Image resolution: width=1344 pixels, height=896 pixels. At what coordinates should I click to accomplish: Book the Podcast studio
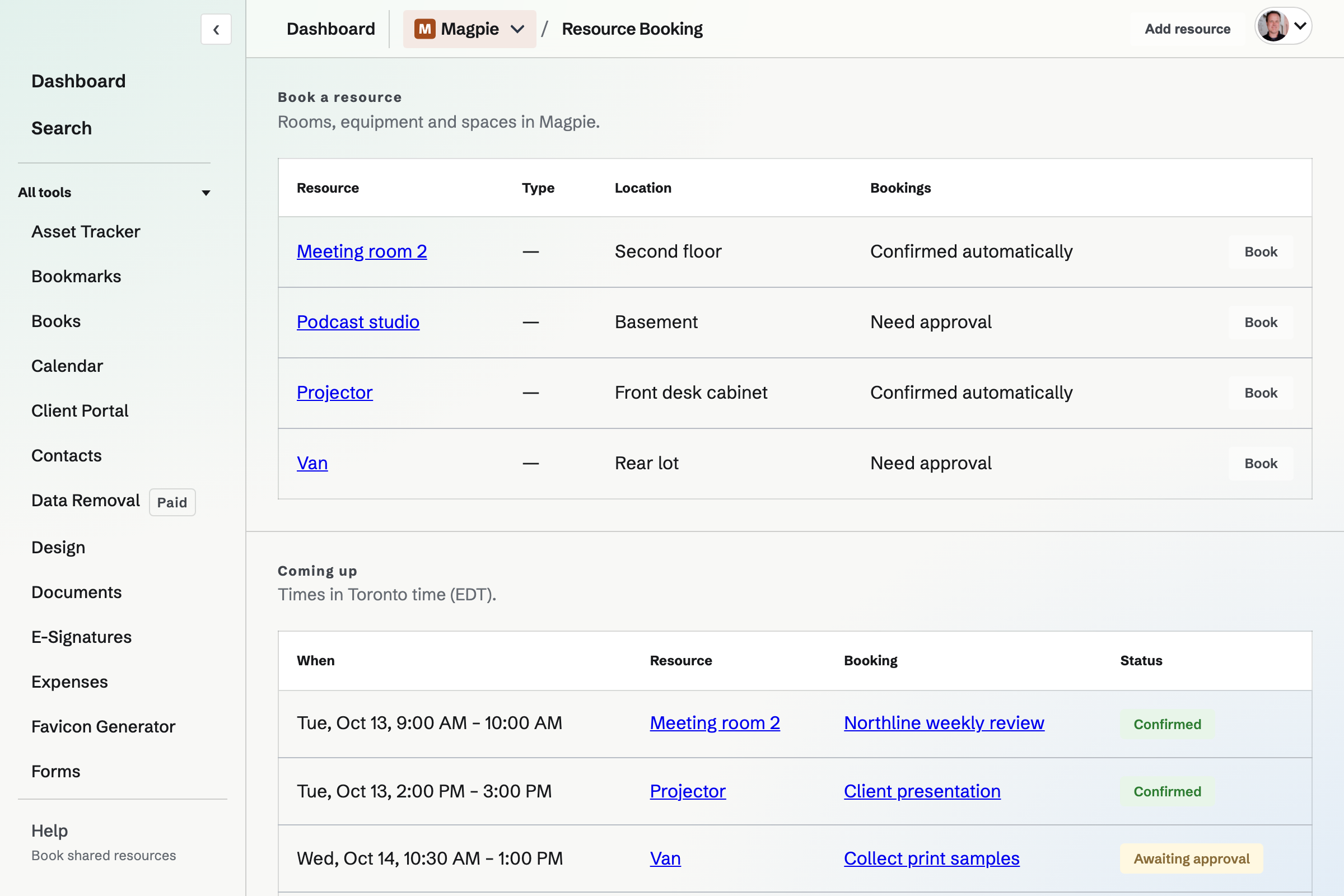1261,323
